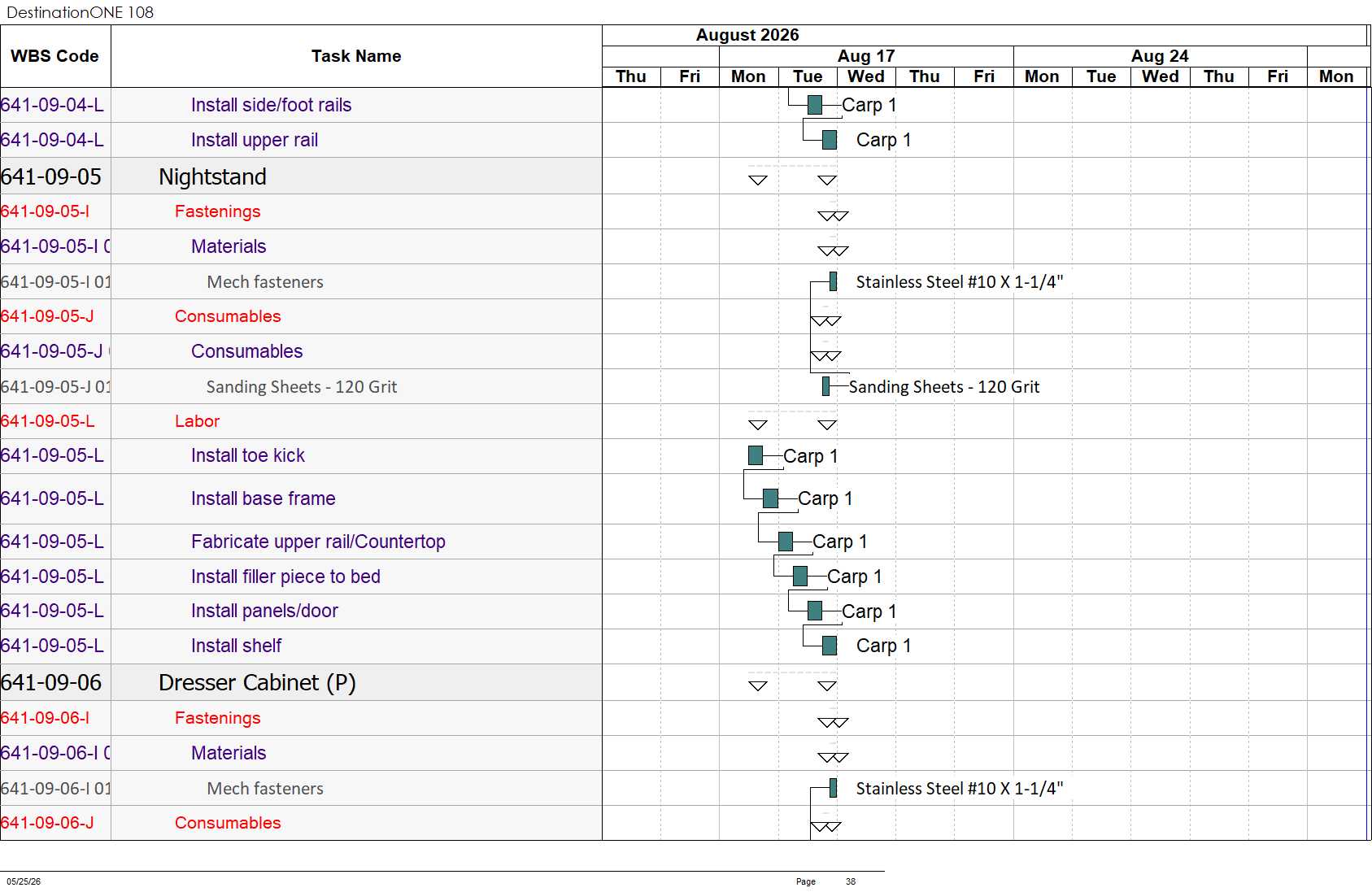This screenshot has height=892, width=1372.
Task: Click WBS code 641-09-06
Action: point(51,682)
